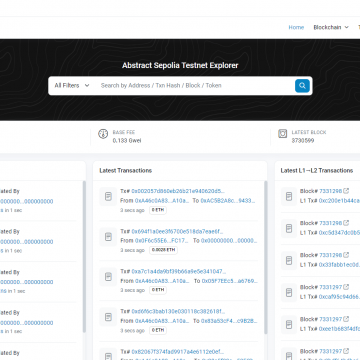
Task: Open external link icon in L1 Tx 0xc200e1b44ca row
Action: (346, 191)
